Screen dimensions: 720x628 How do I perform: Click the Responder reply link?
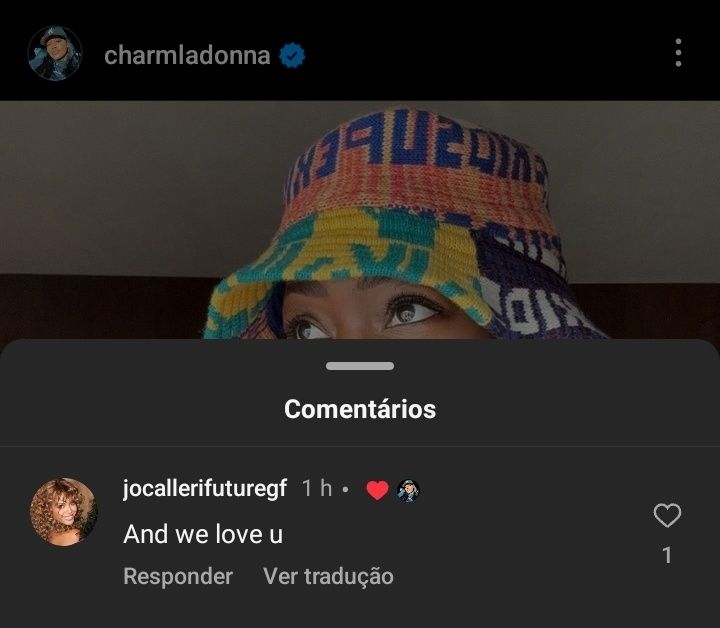(x=178, y=576)
